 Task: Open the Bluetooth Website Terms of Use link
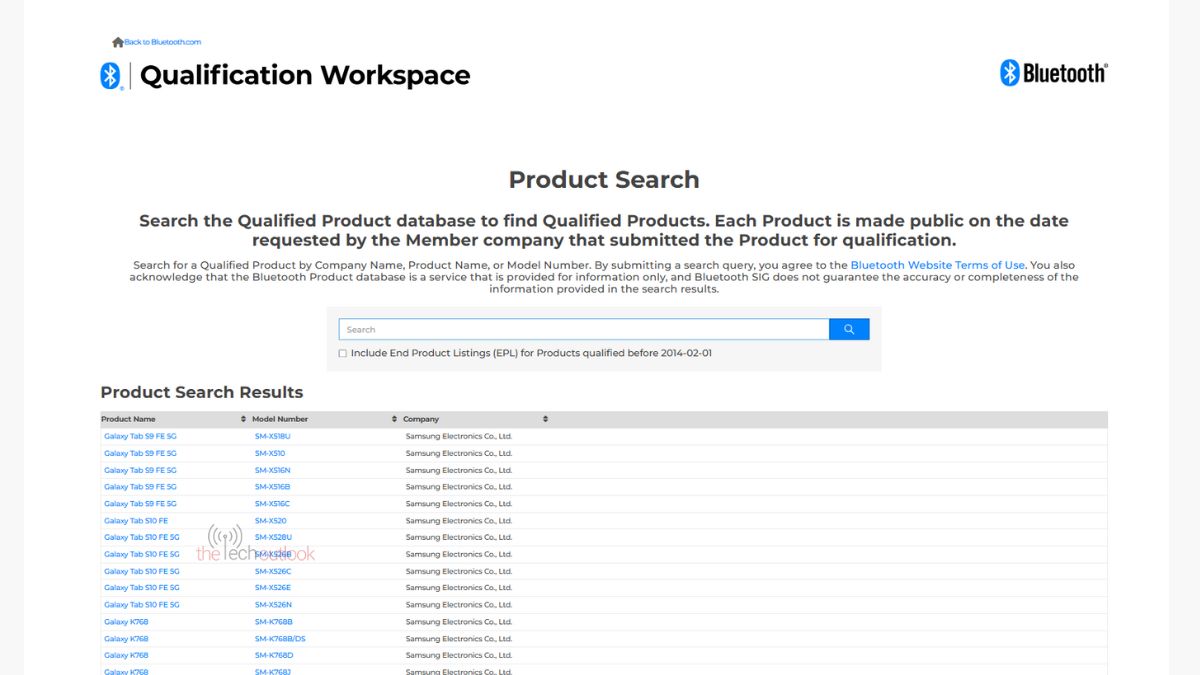pyautogui.click(x=937, y=265)
